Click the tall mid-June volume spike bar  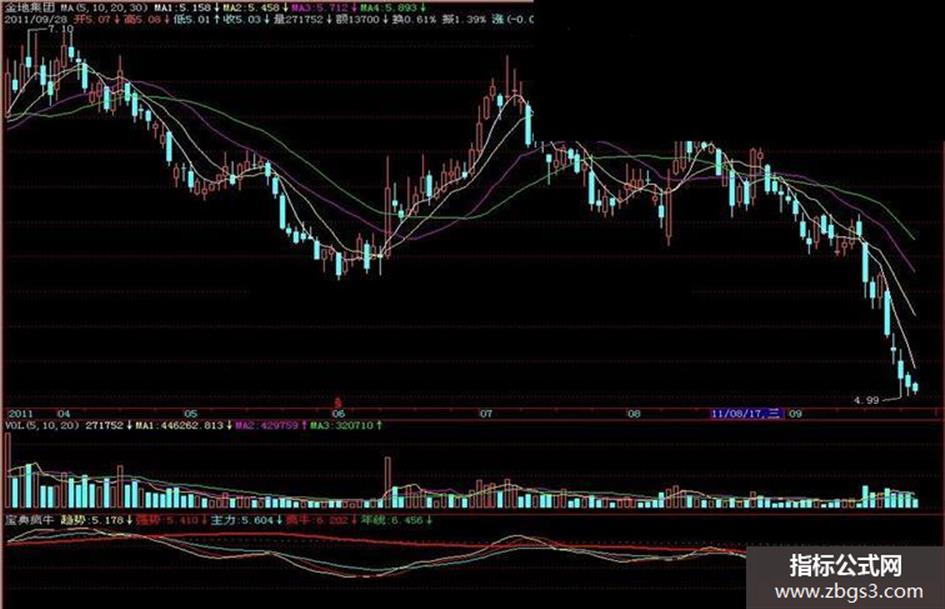[x=388, y=482]
